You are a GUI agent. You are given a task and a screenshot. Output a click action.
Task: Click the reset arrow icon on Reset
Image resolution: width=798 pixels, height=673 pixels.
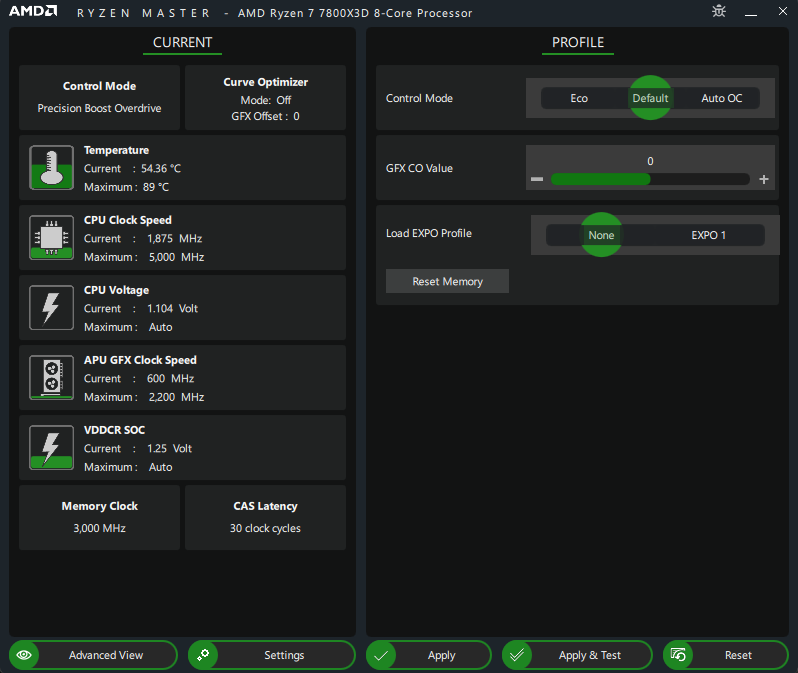pyautogui.click(x=678, y=655)
